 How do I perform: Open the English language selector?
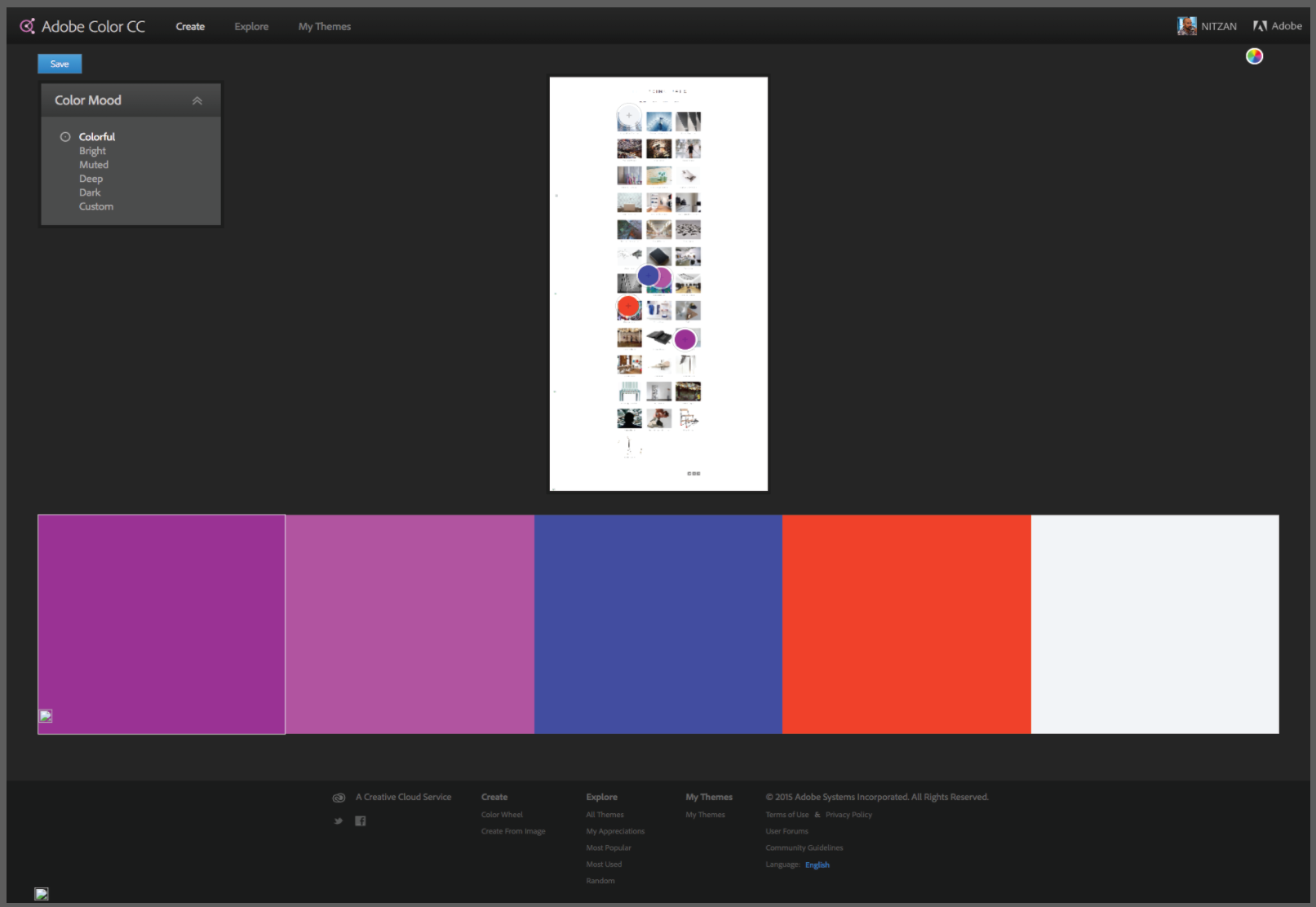(818, 865)
